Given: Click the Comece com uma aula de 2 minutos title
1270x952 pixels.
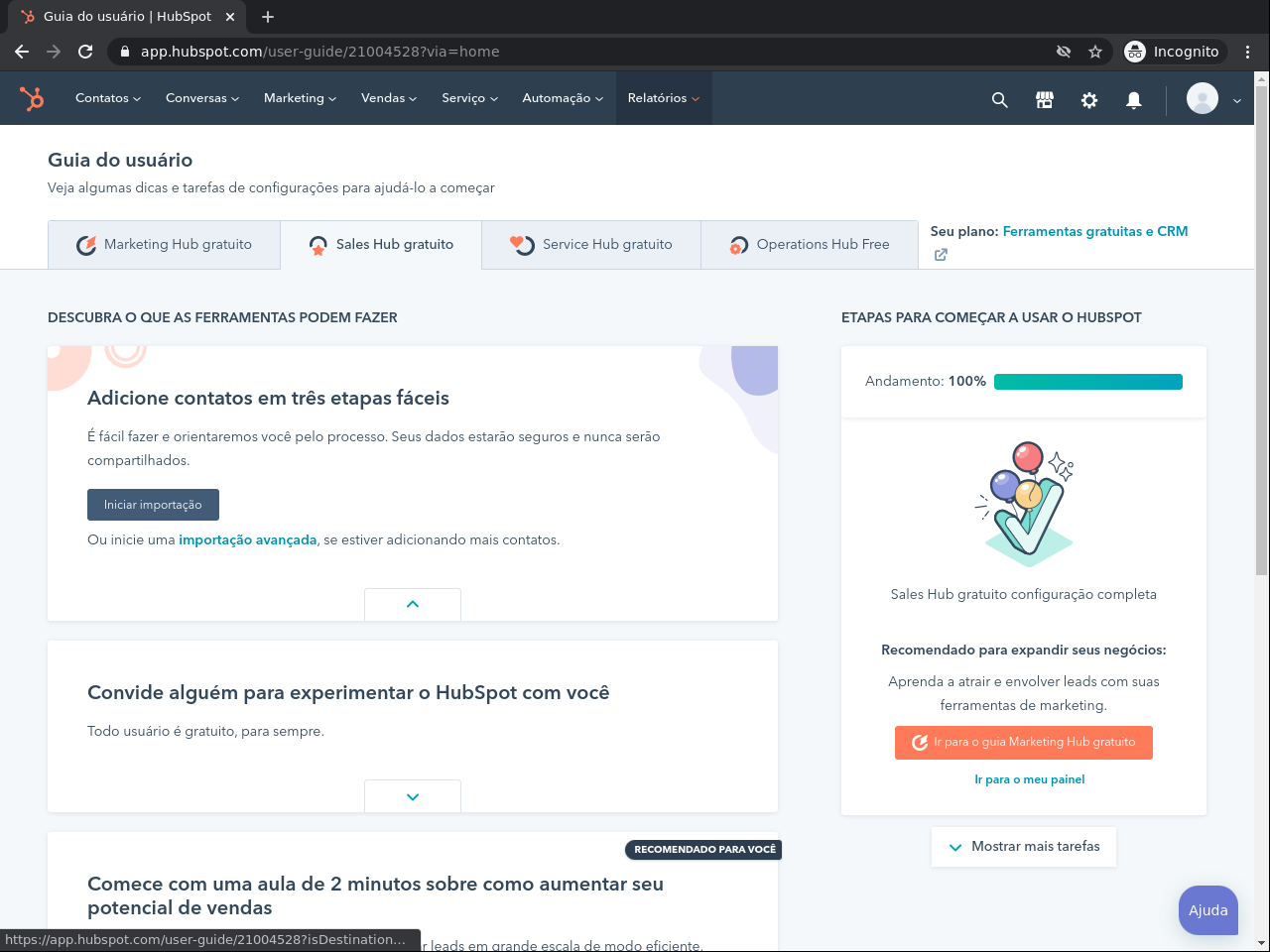Looking at the screenshot, I should click(x=375, y=895).
